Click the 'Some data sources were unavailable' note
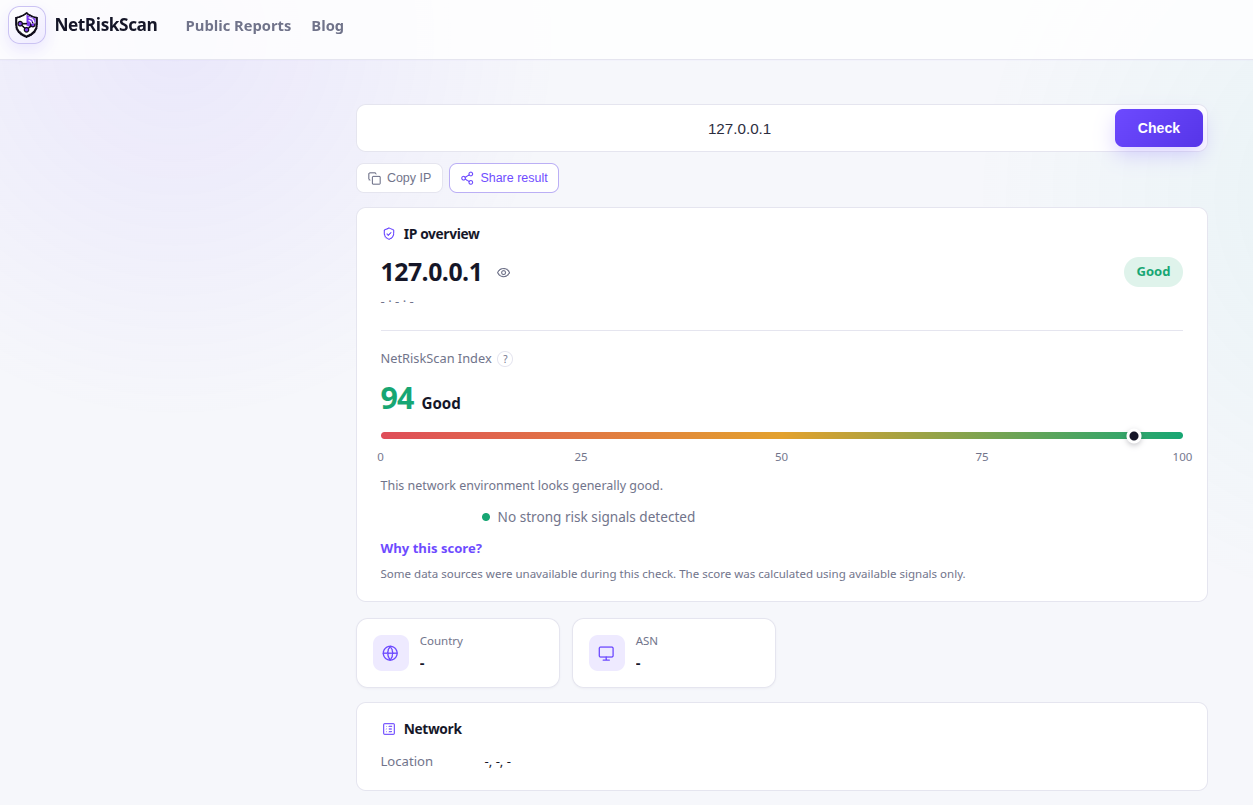The height and width of the screenshot is (805, 1253). pyautogui.click(x=673, y=574)
